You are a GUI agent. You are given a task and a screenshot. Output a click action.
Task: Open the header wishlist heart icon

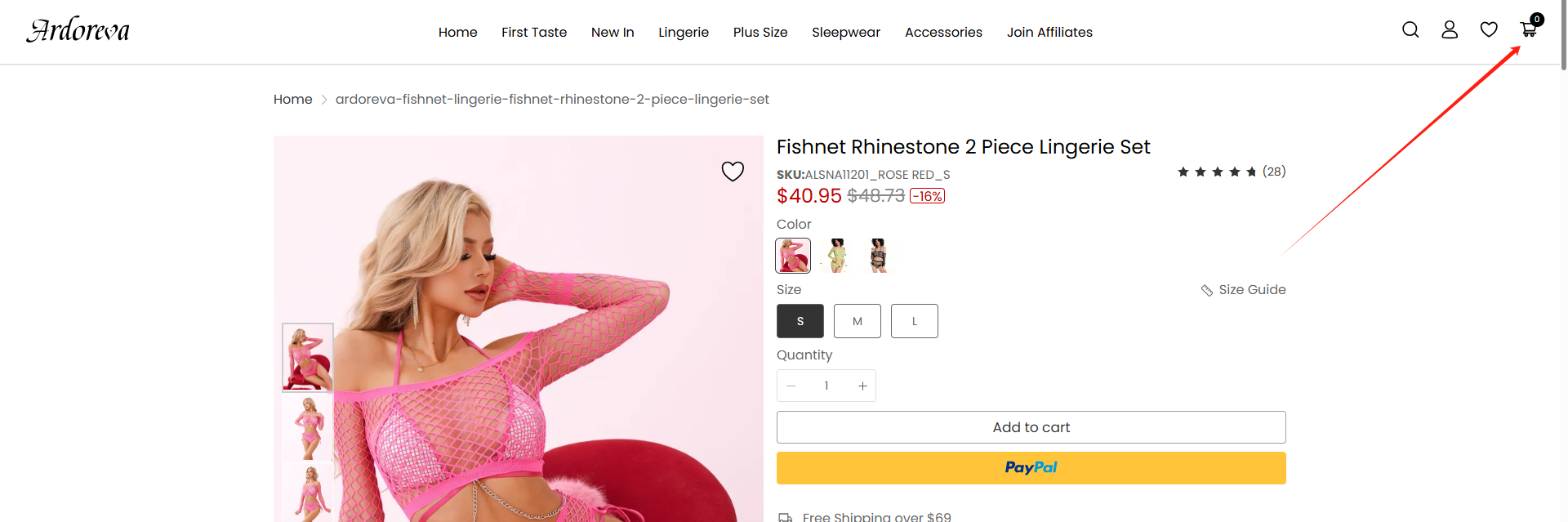click(x=1489, y=30)
